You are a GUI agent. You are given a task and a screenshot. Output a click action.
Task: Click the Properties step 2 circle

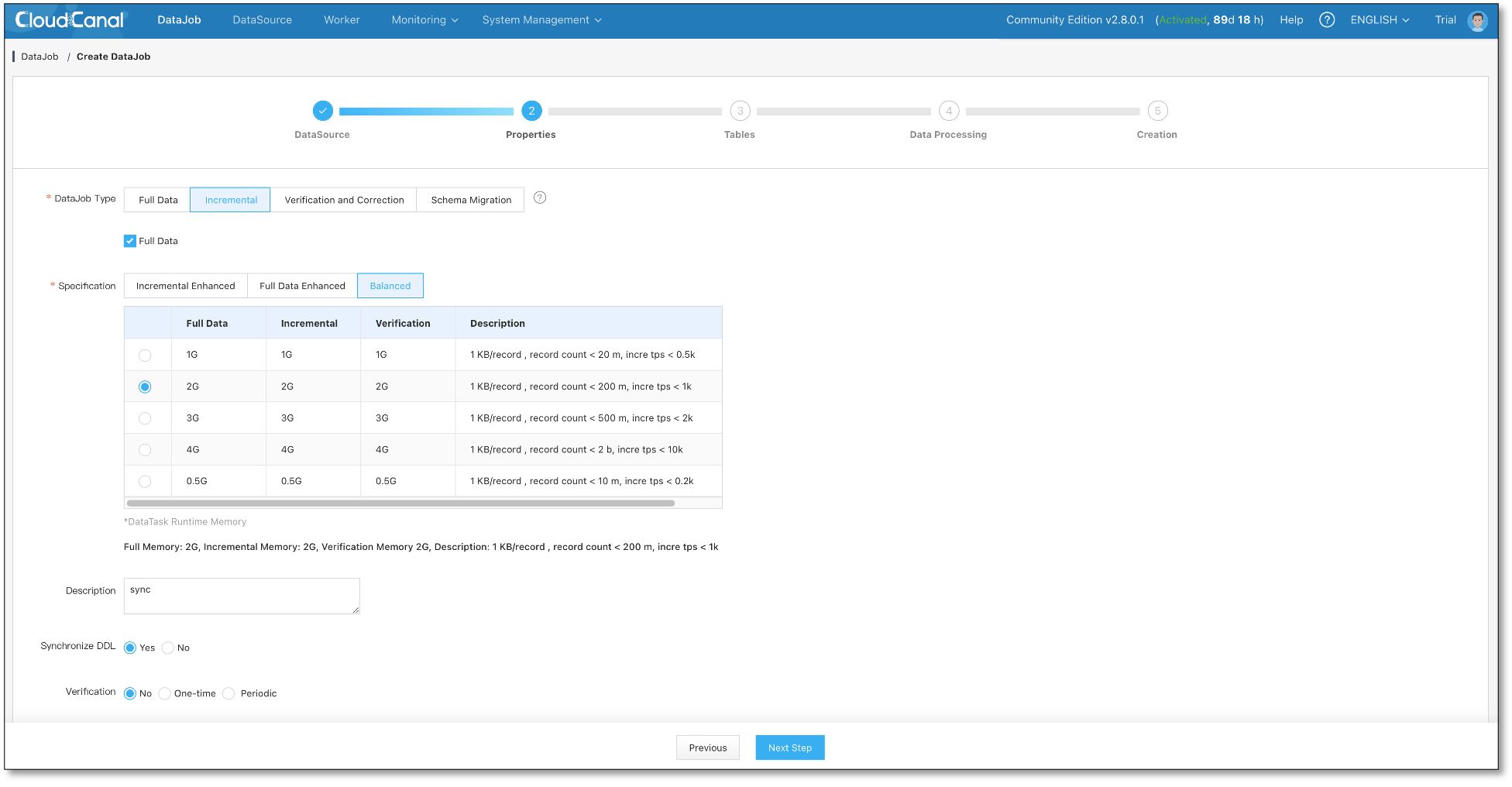click(x=531, y=111)
